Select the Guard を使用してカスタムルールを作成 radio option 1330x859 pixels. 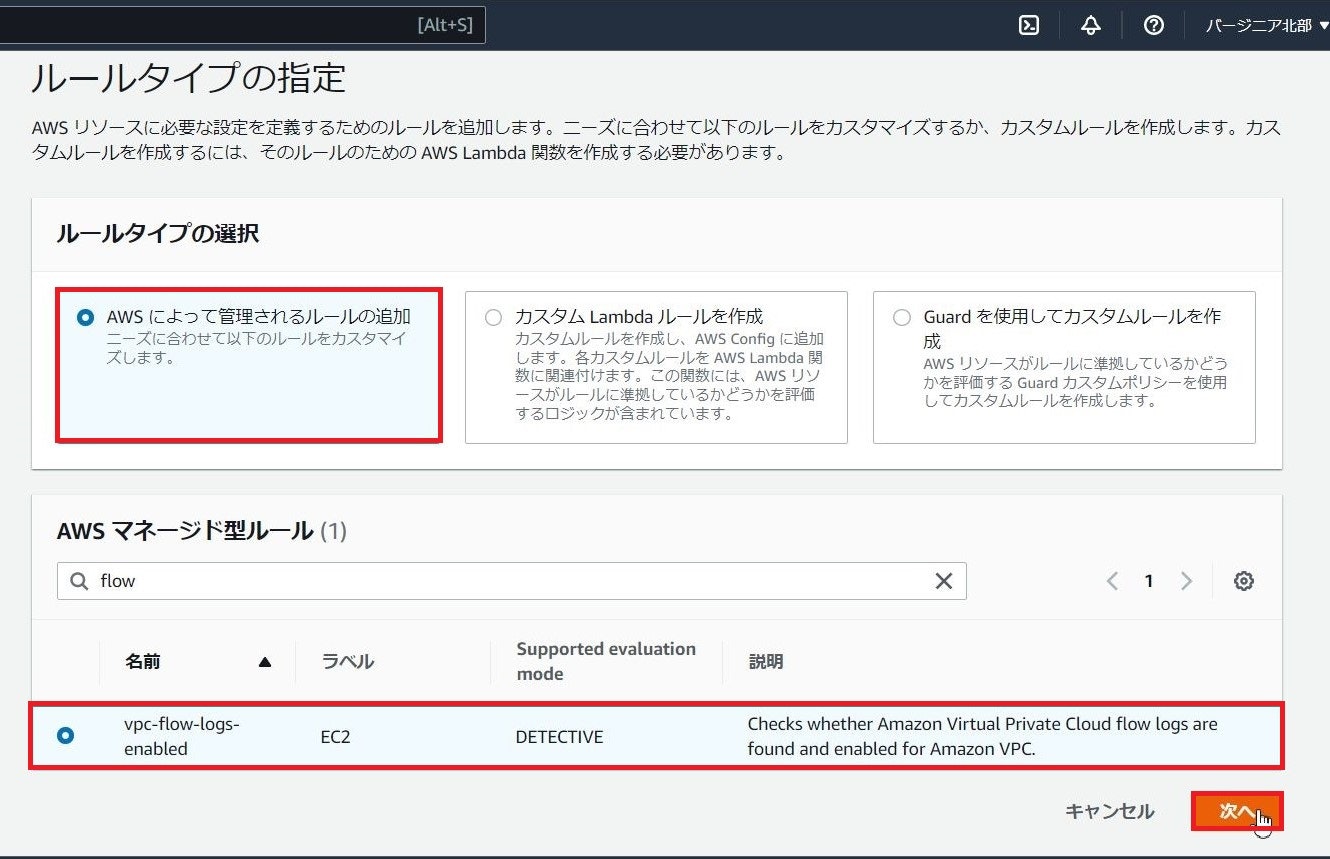point(902,317)
